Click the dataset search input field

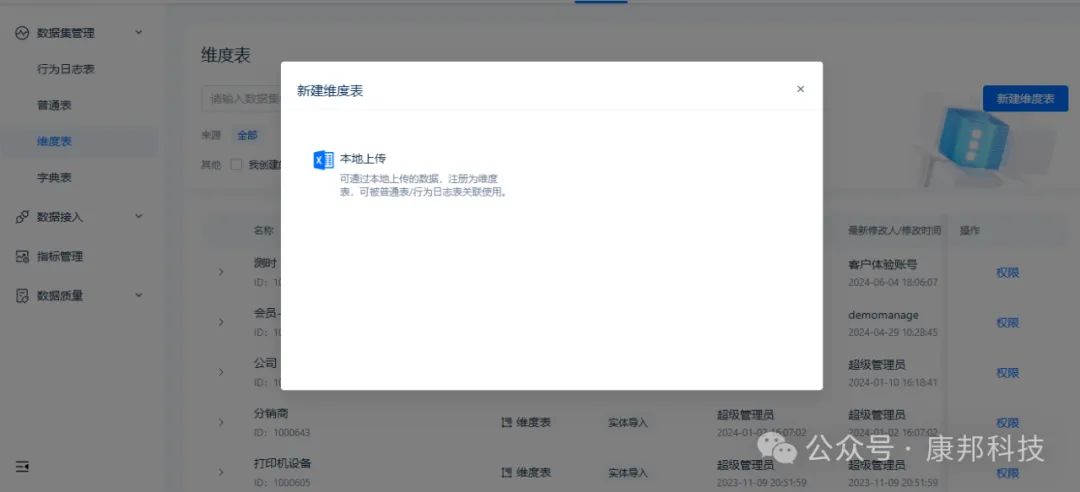240,99
